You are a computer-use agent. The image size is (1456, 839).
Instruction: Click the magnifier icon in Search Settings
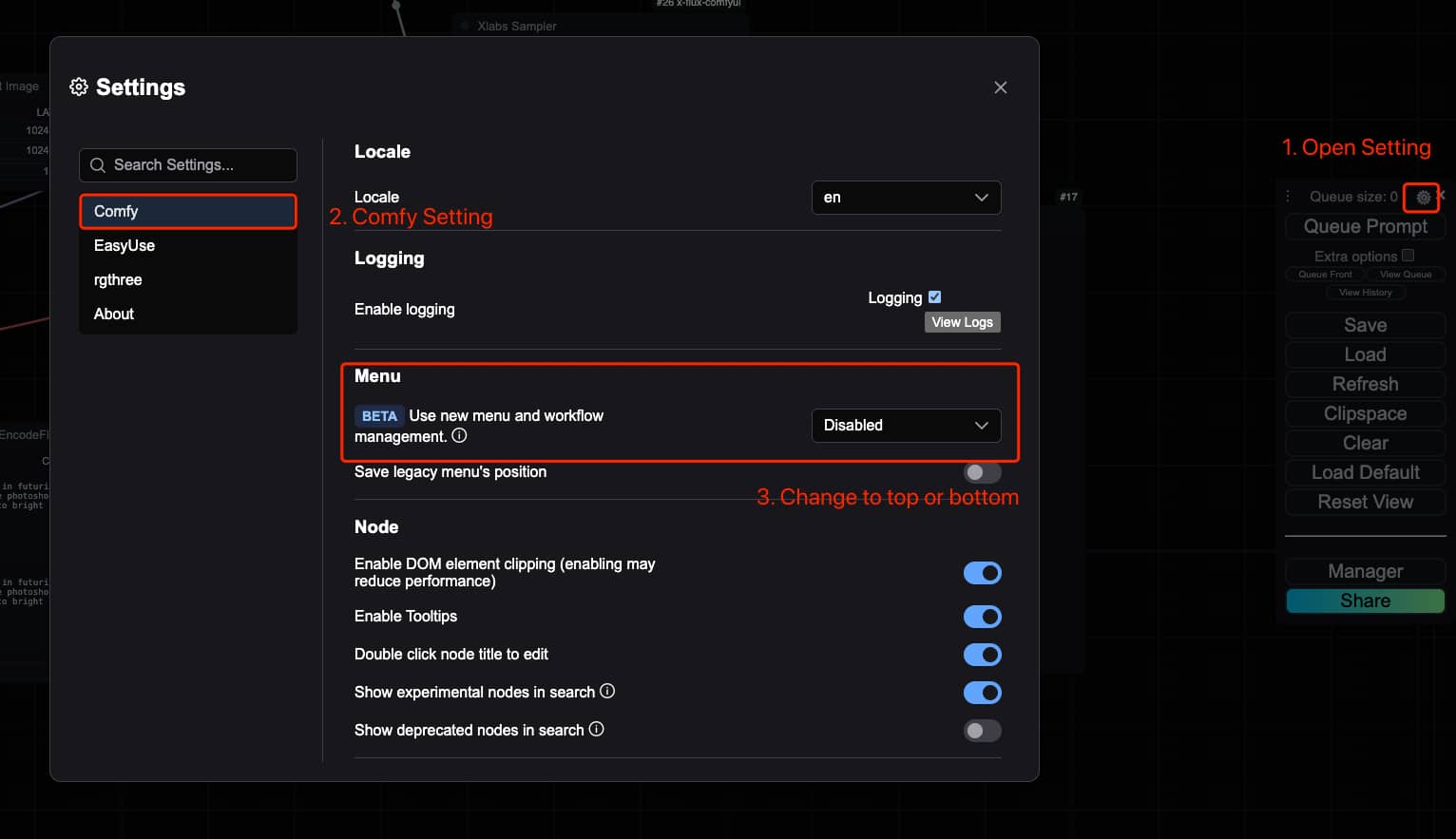pos(98,165)
